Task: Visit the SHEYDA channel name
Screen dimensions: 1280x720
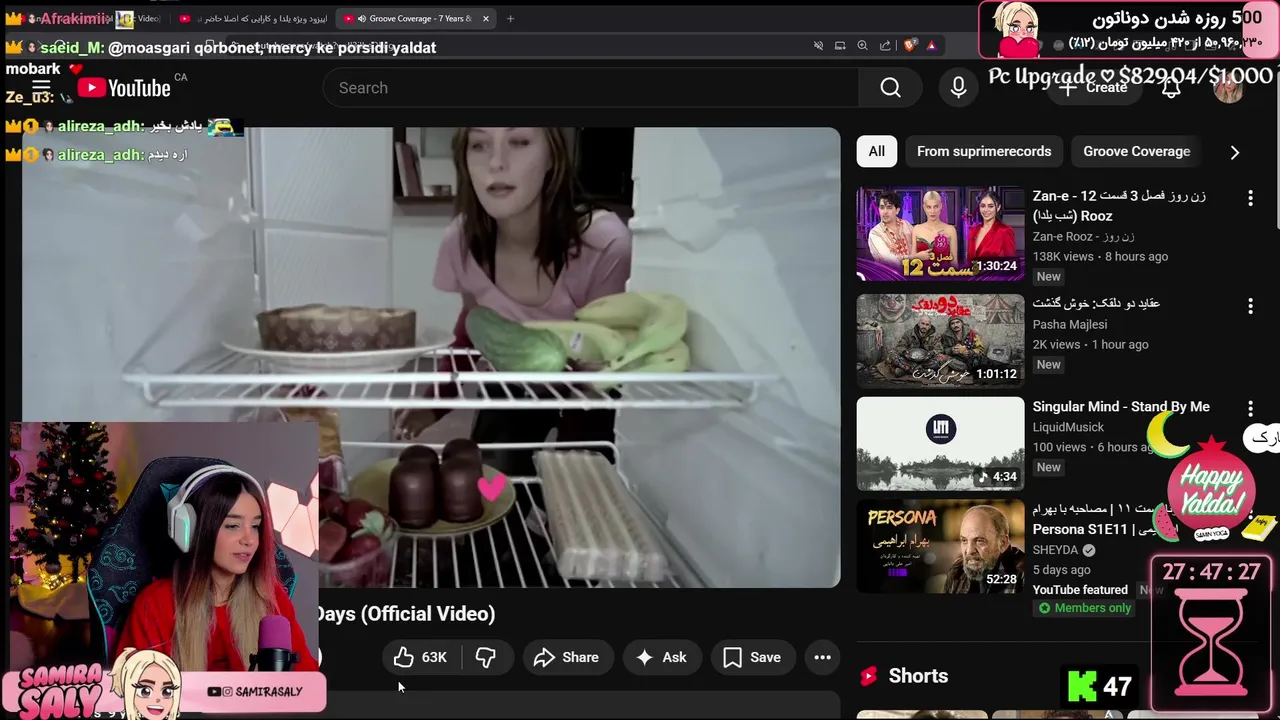Action: 1055,550
